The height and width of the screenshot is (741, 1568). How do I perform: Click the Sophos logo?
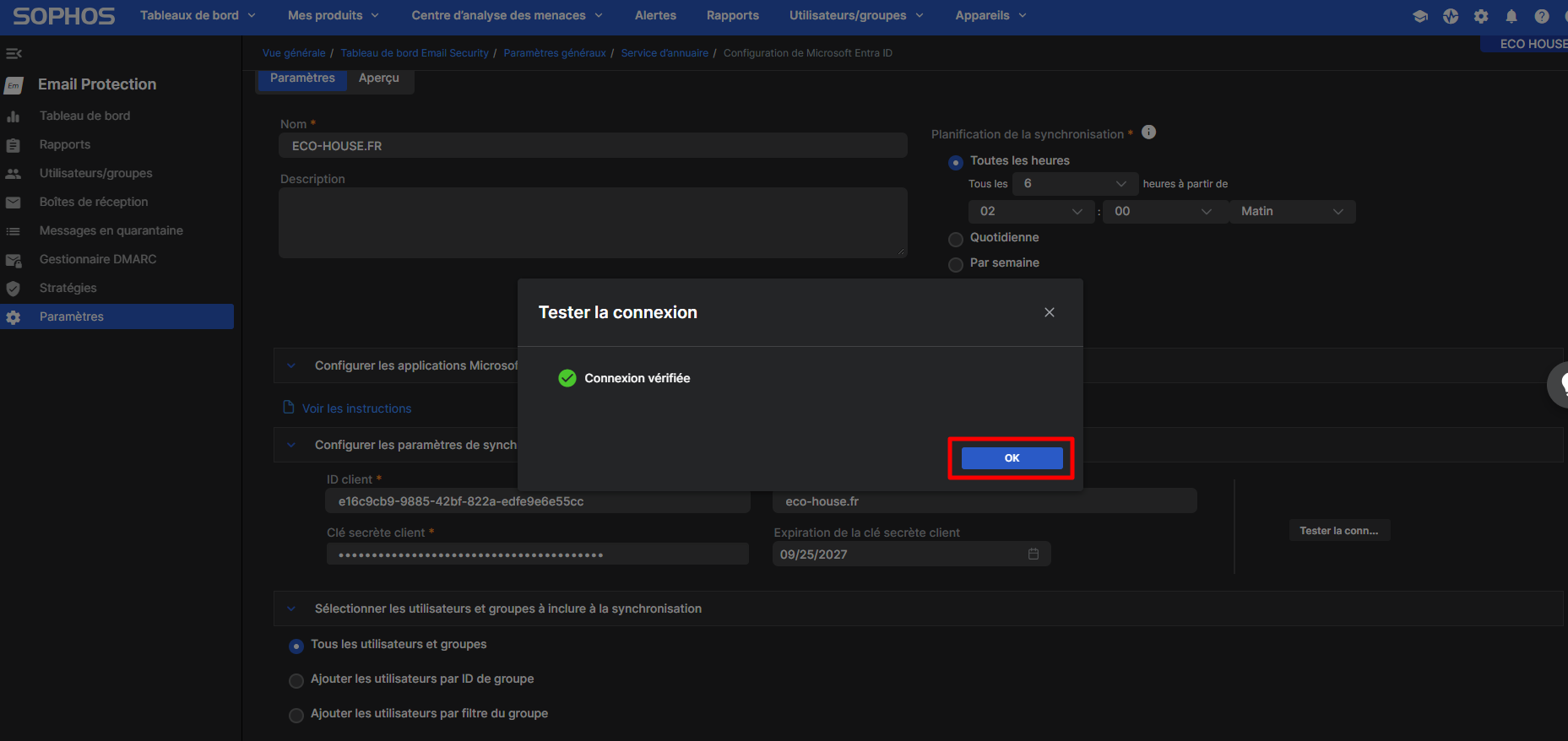64,16
